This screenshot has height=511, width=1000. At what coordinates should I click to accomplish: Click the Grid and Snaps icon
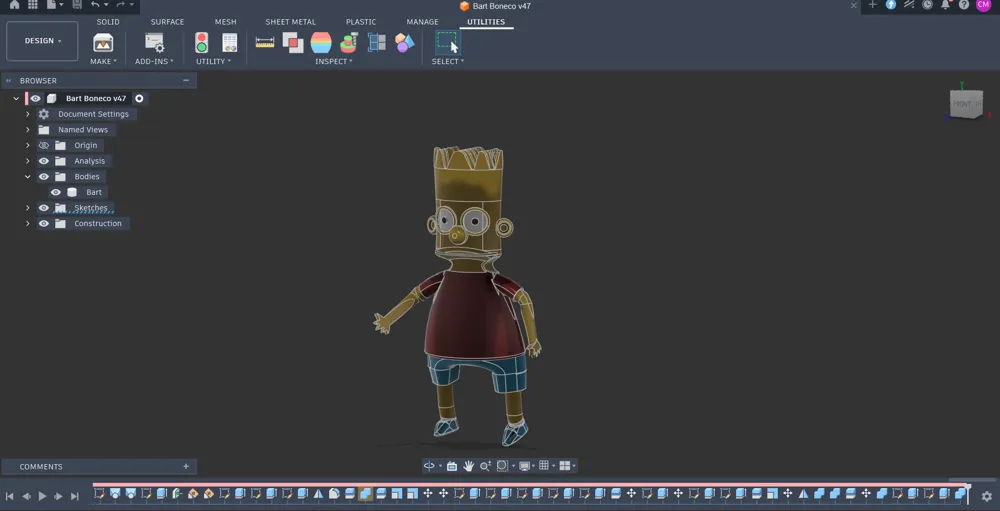(x=543, y=466)
